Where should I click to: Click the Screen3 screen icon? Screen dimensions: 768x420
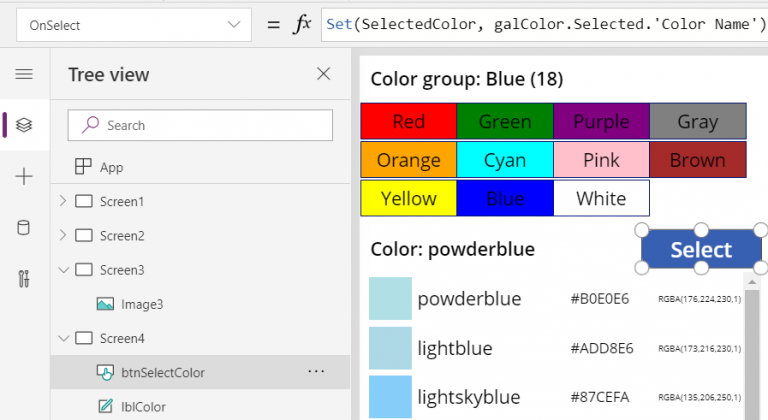pos(84,270)
